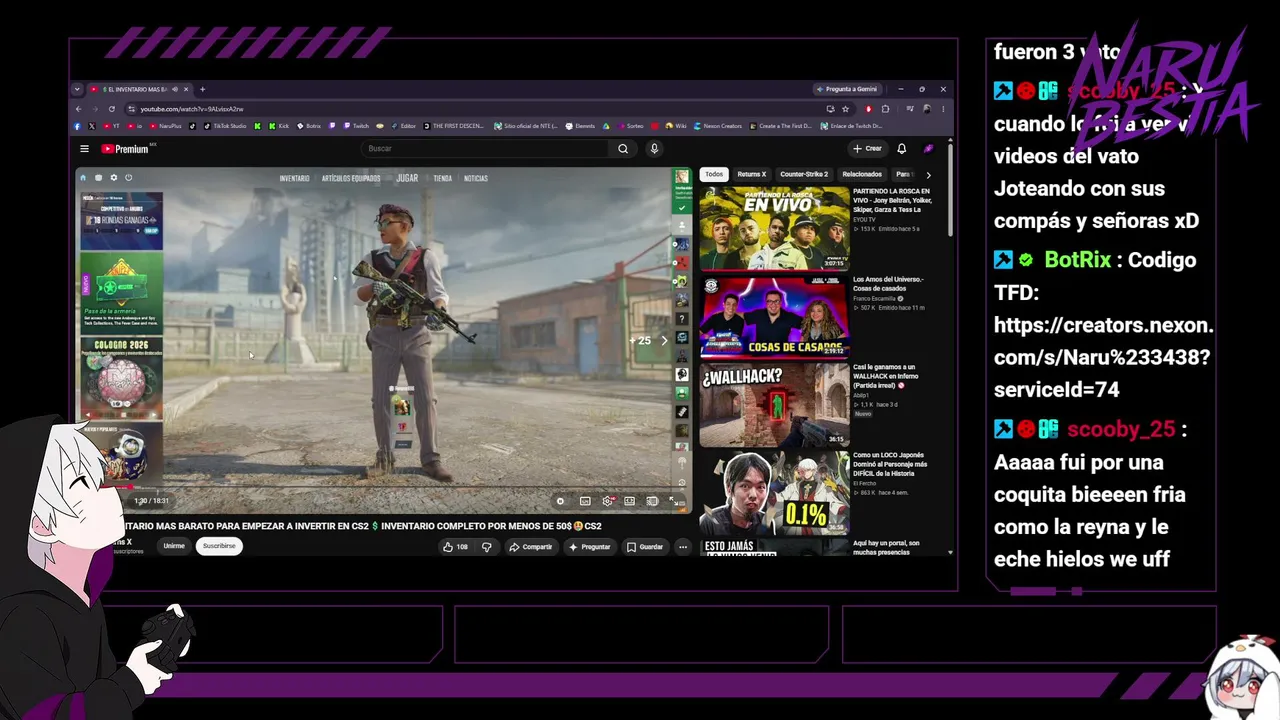
Task: Click the CS2 settings gear in the video
Action: coord(113,178)
